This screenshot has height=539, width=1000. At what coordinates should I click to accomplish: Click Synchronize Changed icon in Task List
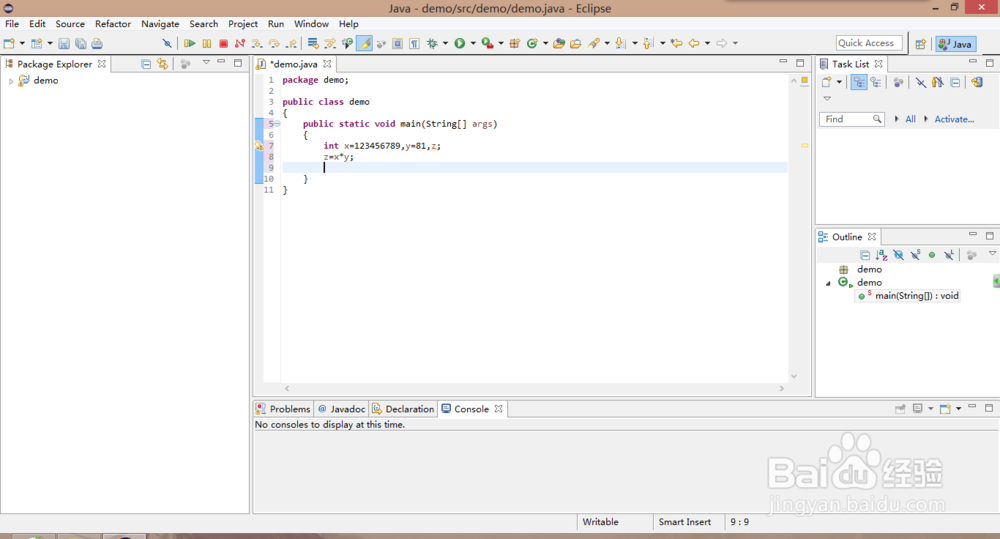[977, 82]
